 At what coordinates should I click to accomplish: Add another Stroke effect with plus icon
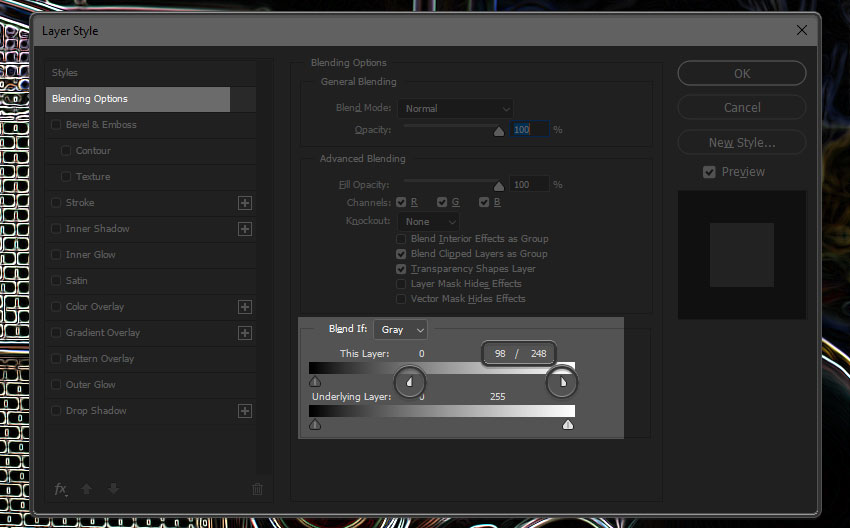tap(245, 203)
